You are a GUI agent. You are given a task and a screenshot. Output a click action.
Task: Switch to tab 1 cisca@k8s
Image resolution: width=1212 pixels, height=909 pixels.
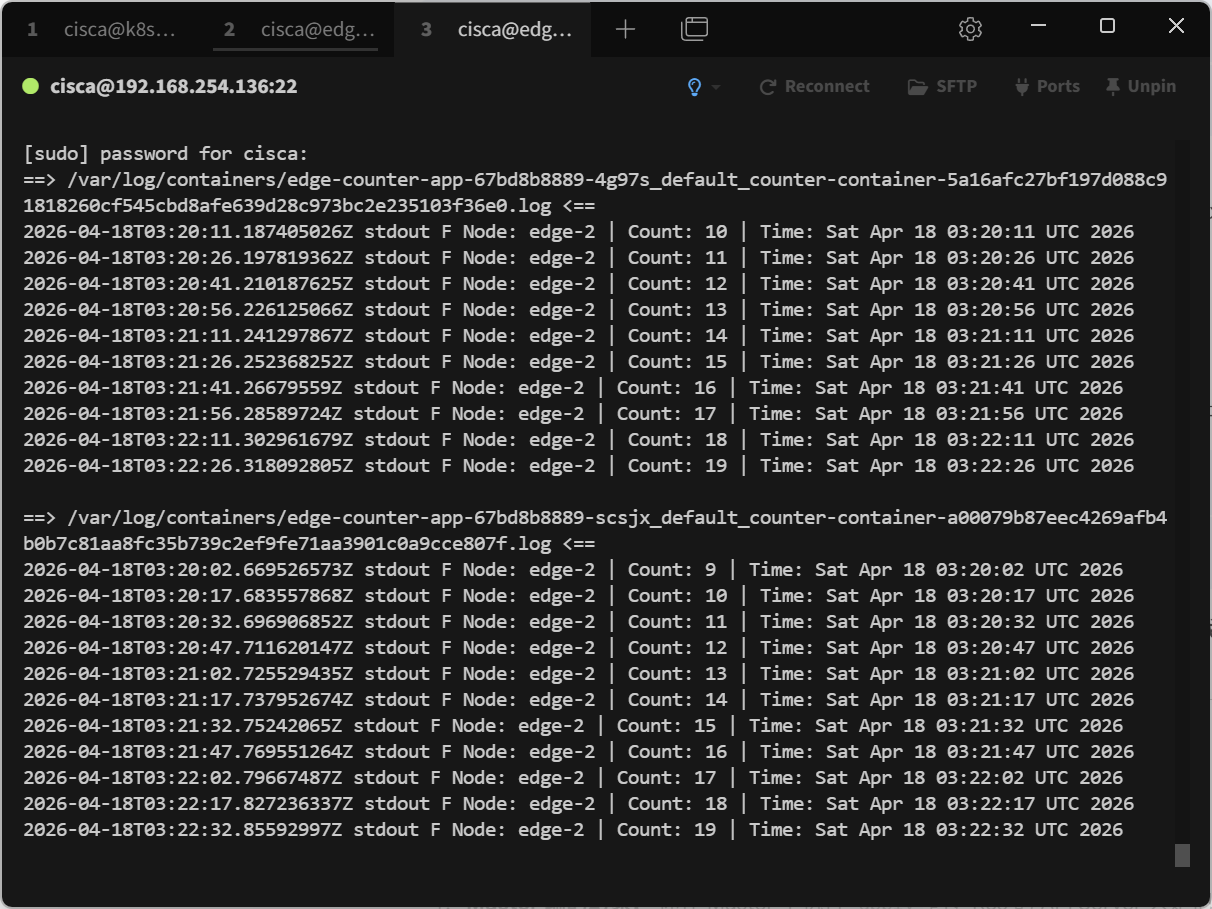pyautogui.click(x=103, y=30)
